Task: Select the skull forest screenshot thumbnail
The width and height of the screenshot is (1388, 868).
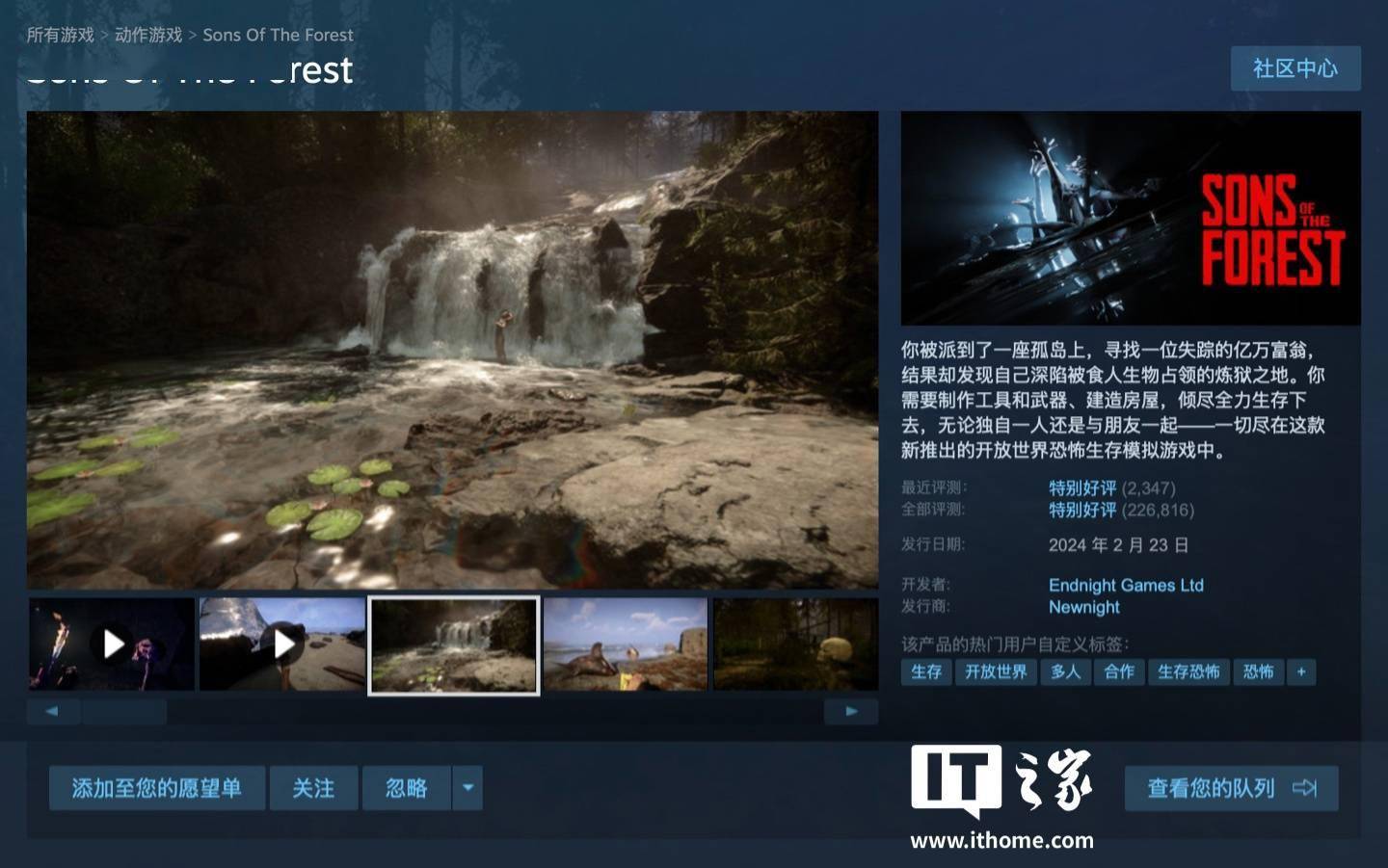Action: pyautogui.click(x=796, y=644)
